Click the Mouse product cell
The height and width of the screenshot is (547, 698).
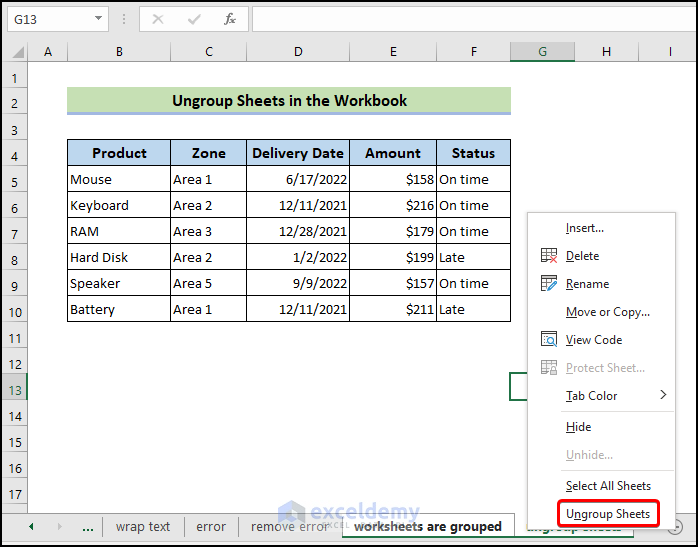tap(119, 179)
